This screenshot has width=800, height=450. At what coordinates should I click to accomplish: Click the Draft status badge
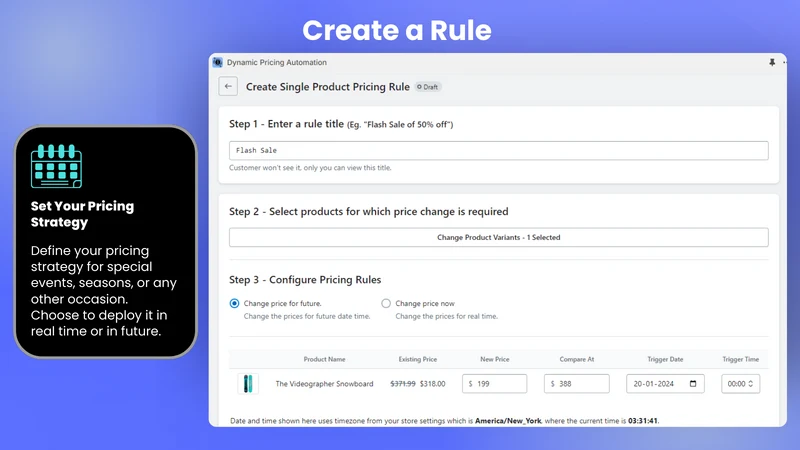pos(428,87)
